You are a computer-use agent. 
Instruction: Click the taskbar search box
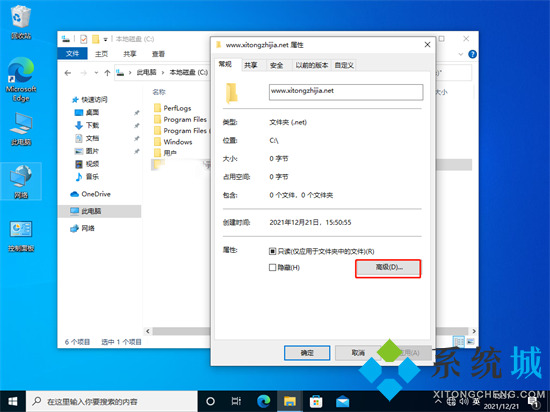click(112, 401)
